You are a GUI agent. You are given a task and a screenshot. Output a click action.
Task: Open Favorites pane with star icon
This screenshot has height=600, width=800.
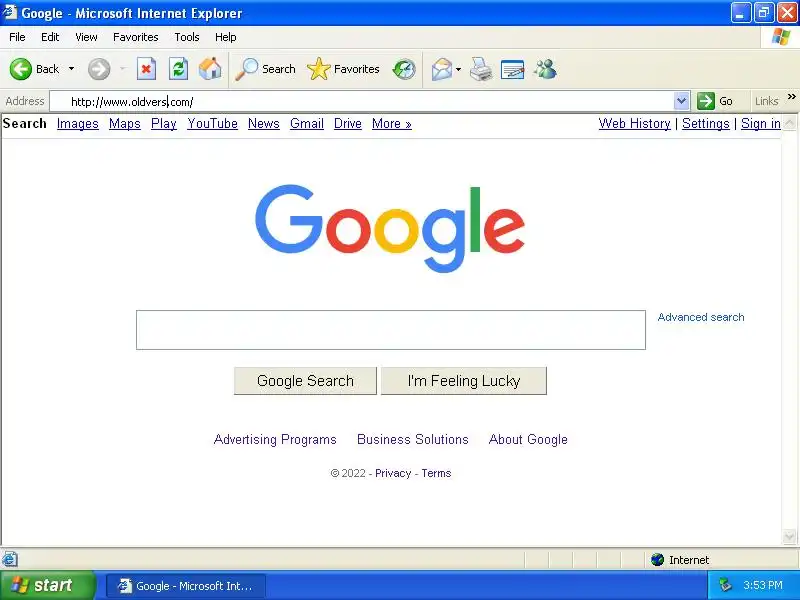[x=343, y=69]
